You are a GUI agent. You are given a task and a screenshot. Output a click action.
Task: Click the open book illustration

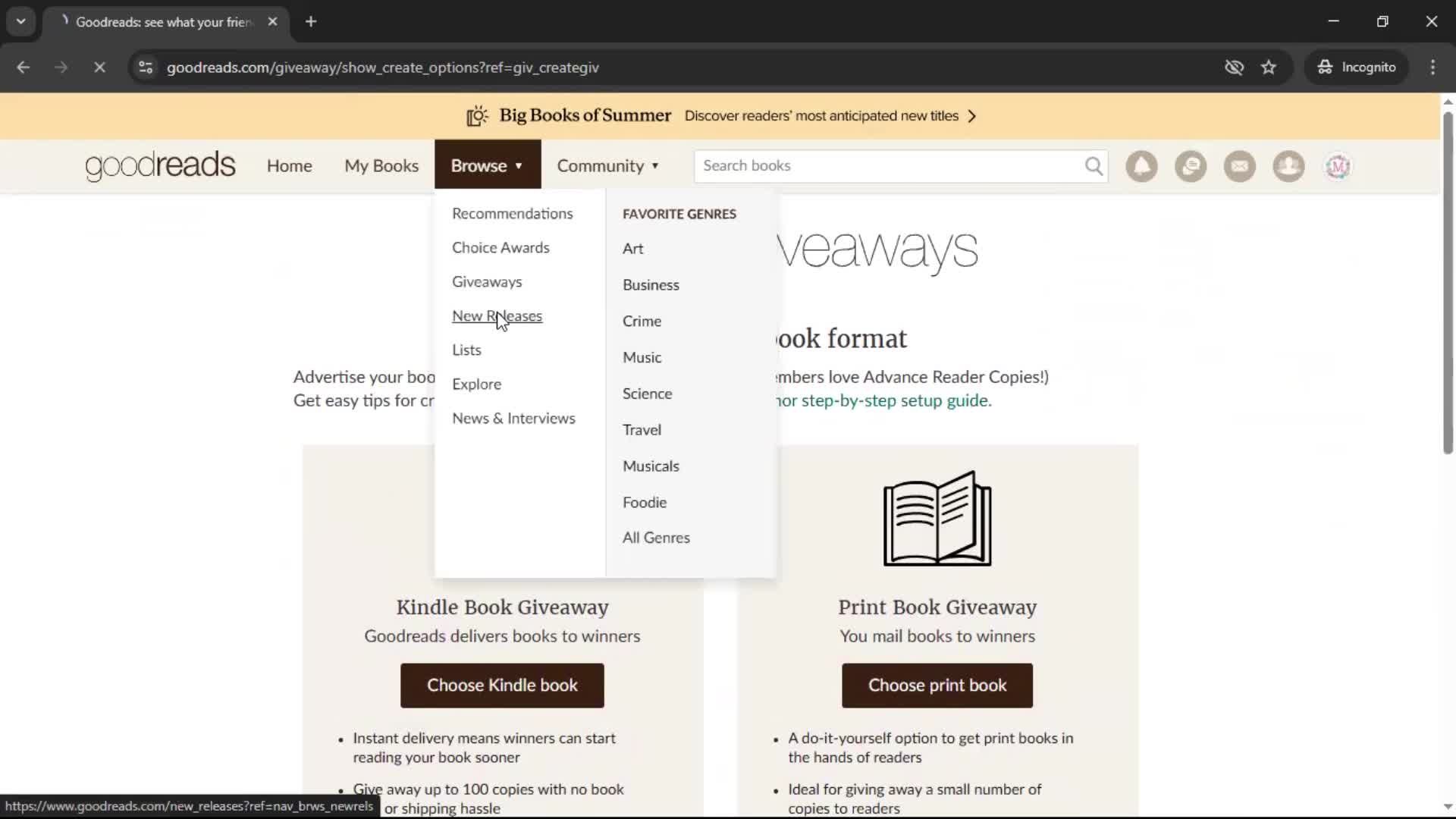[937, 519]
